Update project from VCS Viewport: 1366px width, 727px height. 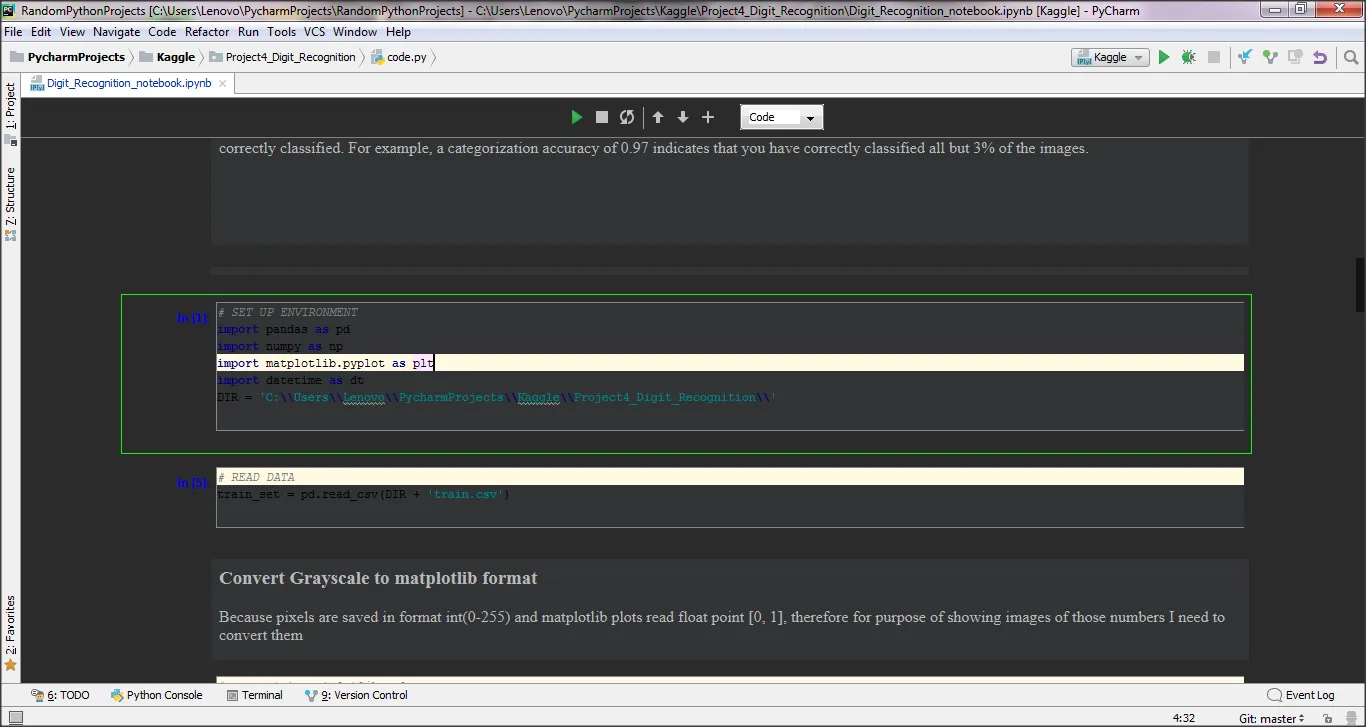coord(1245,57)
